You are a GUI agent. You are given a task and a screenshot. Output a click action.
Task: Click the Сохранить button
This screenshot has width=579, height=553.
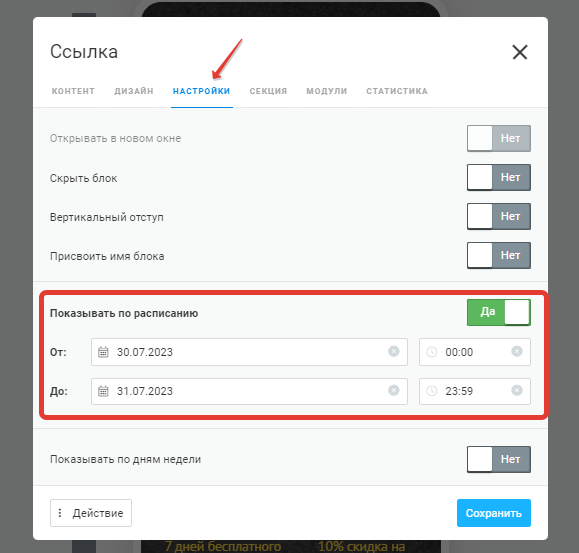pyautogui.click(x=494, y=513)
